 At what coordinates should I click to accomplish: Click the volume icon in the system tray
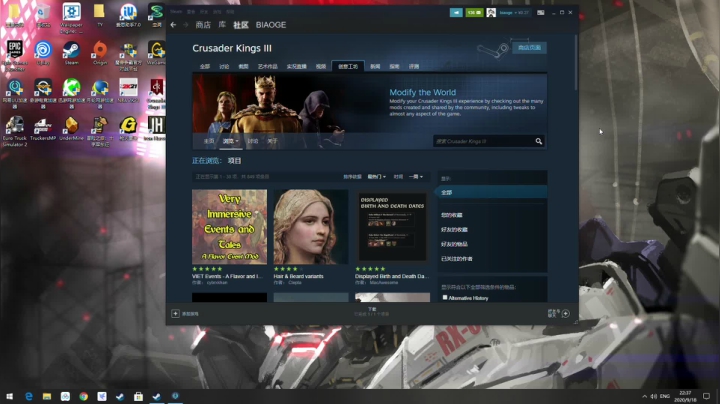click(x=653, y=396)
